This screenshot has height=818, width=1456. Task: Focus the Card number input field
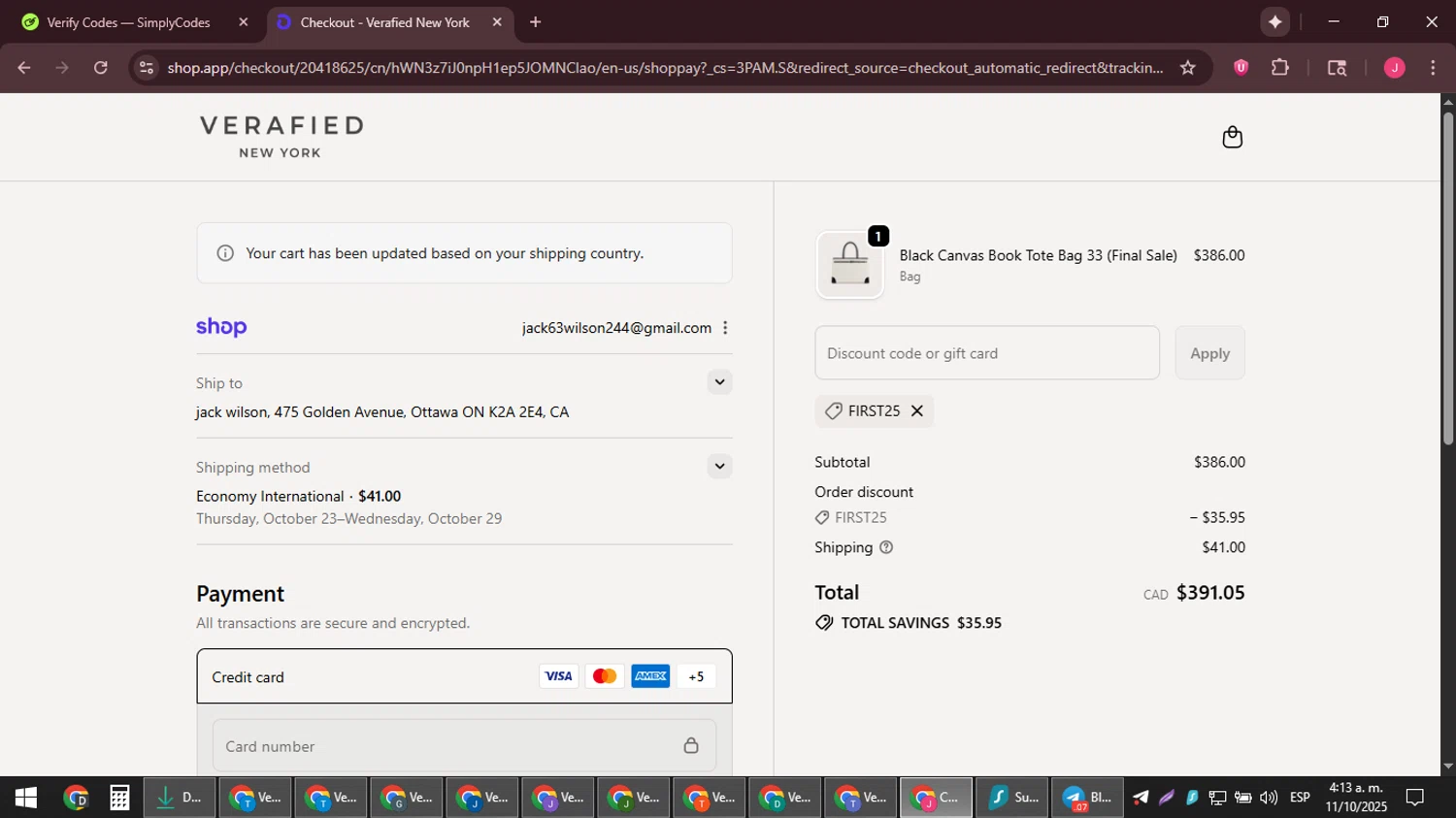(x=464, y=745)
